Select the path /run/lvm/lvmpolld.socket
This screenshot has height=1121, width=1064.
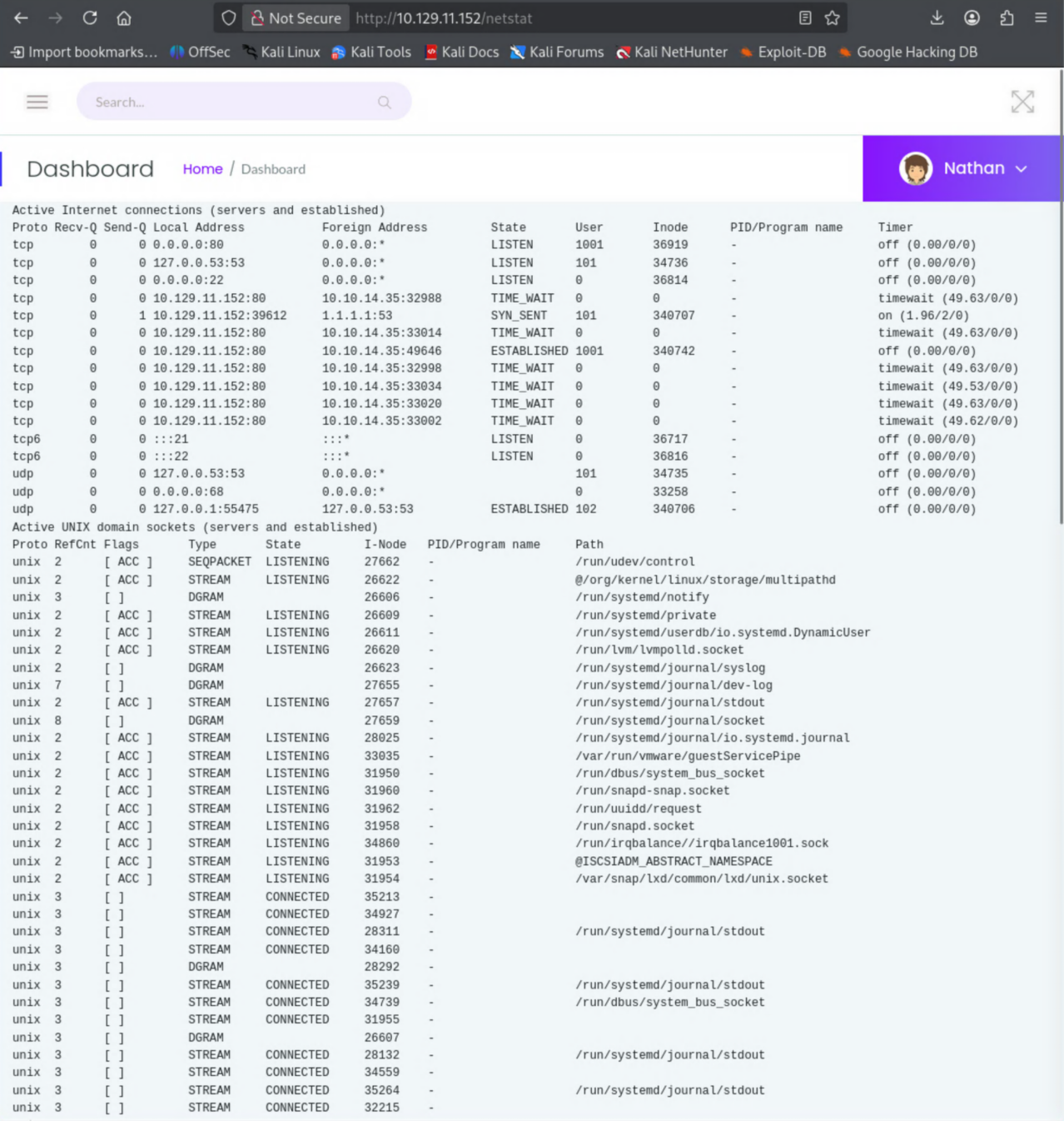[659, 650]
